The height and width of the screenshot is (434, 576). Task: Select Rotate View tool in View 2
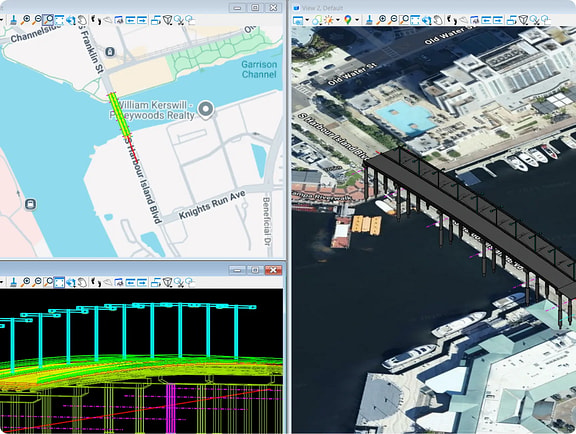click(426, 20)
